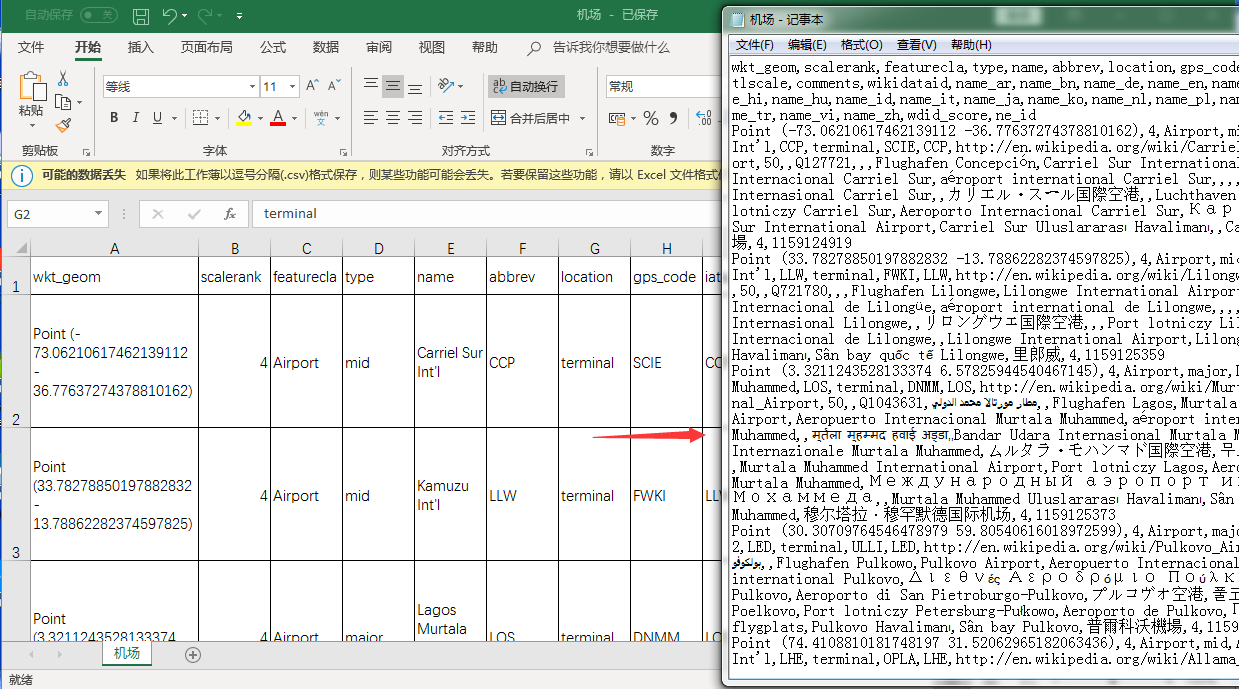Open Notepad's 格式(O) menu

pyautogui.click(x=861, y=45)
